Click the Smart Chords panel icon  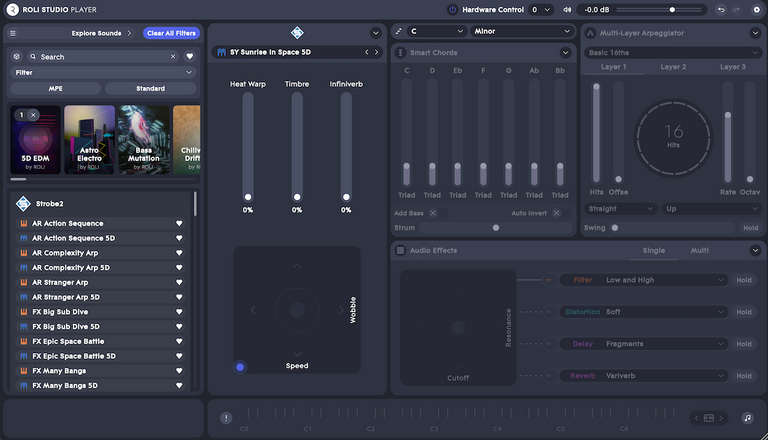pyautogui.click(x=400, y=52)
